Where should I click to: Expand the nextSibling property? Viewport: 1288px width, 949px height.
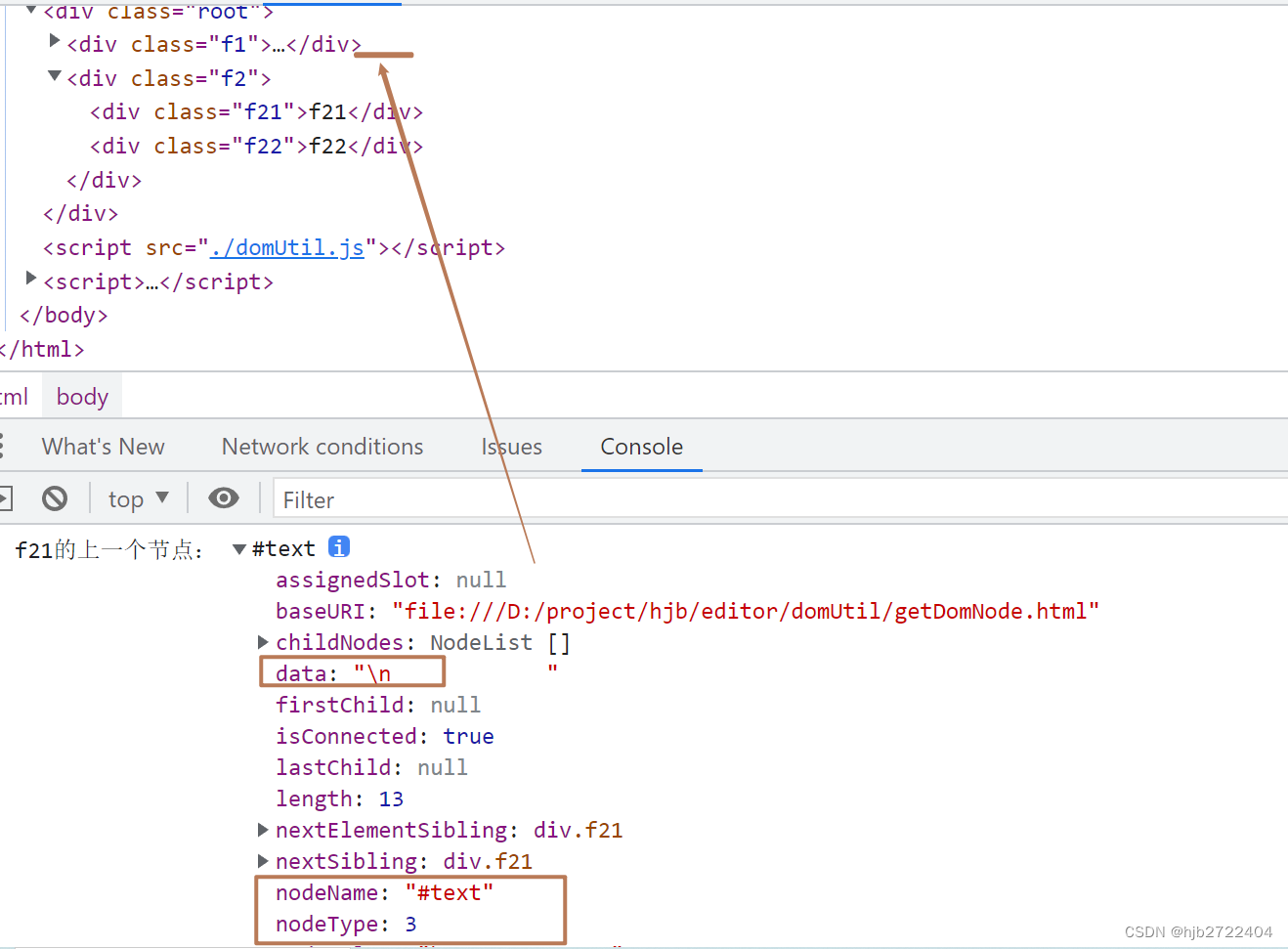tap(263, 861)
